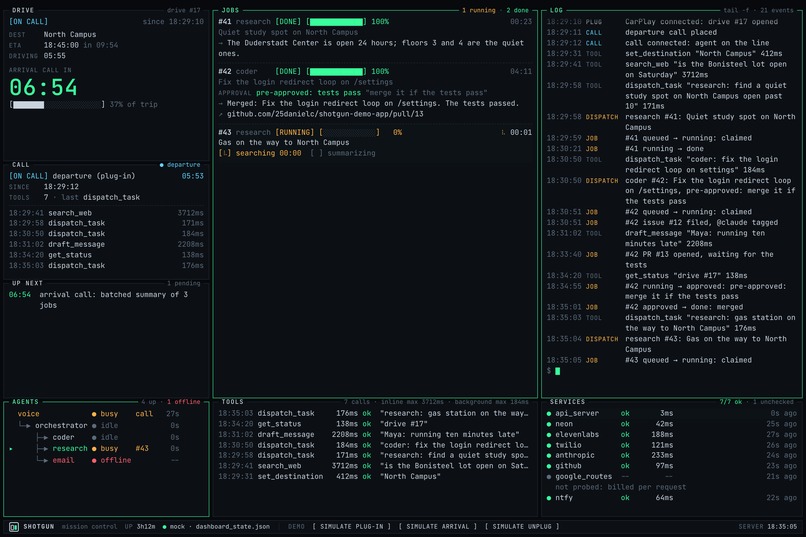Viewport: 806px width, 537px height.
Task: Click the external link arrow before the GitHub URL
Action: 221,114
